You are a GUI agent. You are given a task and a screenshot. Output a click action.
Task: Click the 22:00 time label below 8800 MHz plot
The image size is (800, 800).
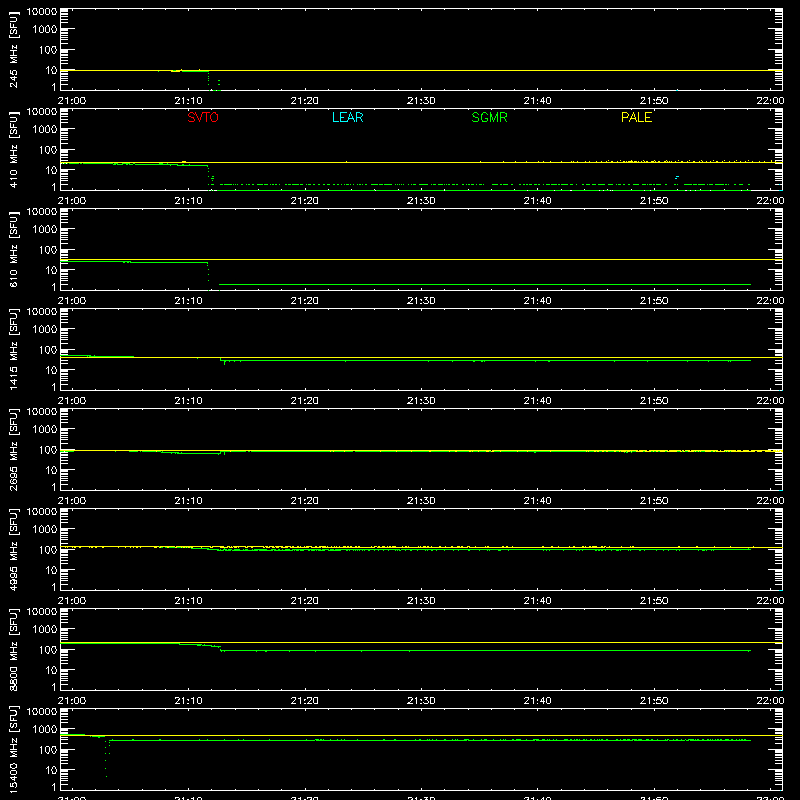pos(770,701)
